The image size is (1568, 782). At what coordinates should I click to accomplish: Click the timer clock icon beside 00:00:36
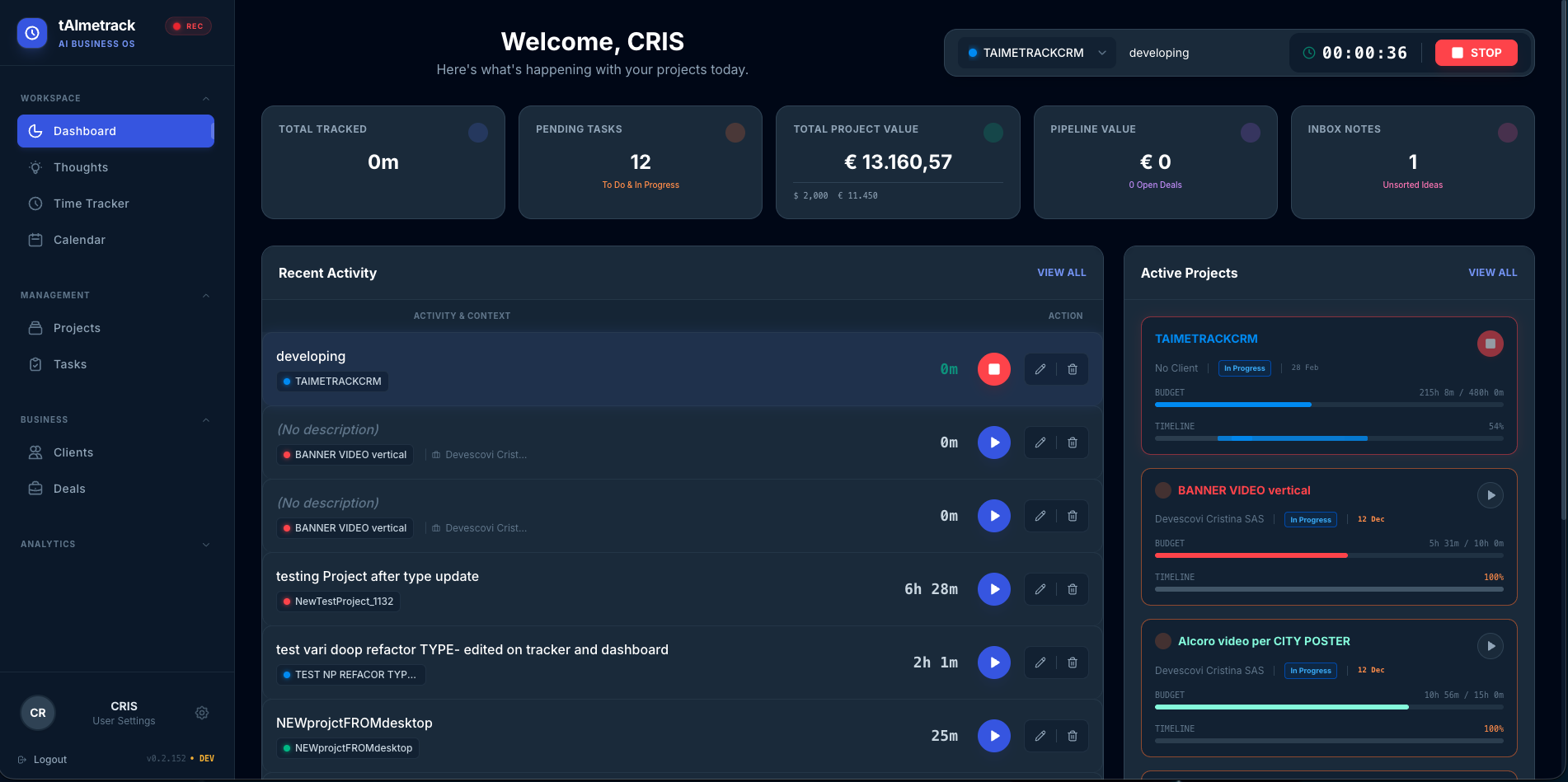1309,53
